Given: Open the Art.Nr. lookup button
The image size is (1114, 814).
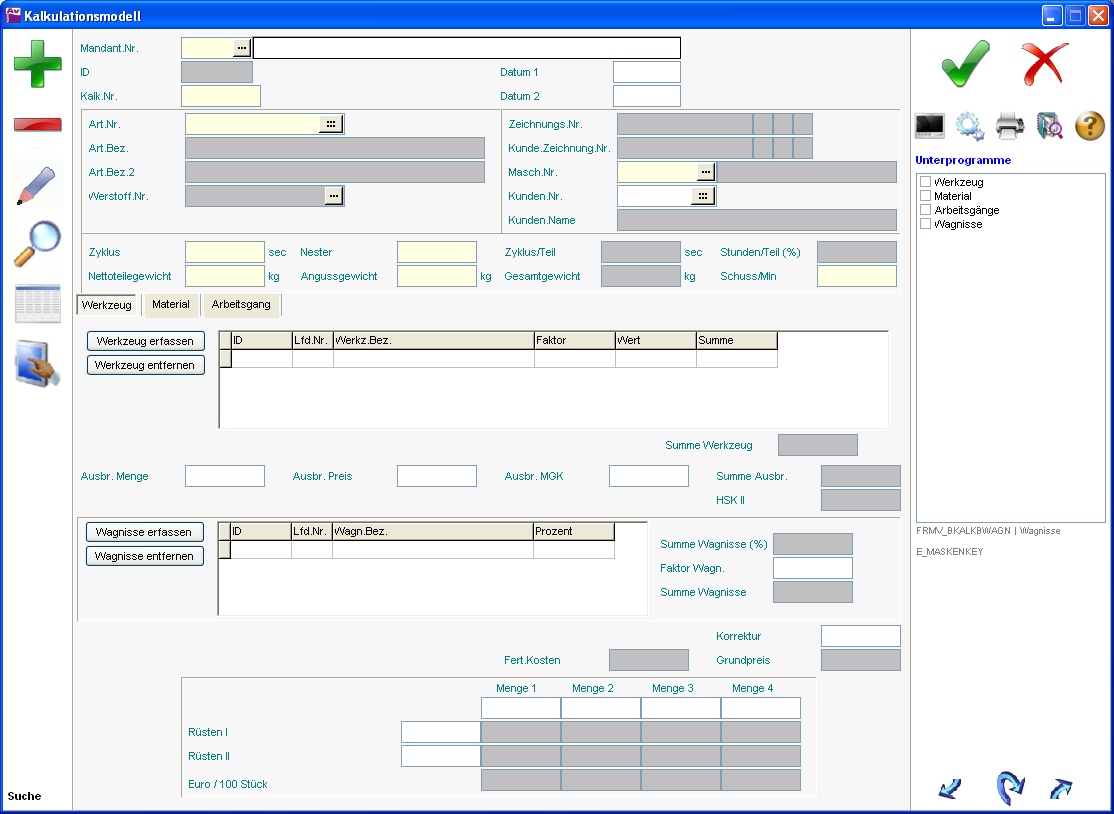Looking at the screenshot, I should coord(330,124).
